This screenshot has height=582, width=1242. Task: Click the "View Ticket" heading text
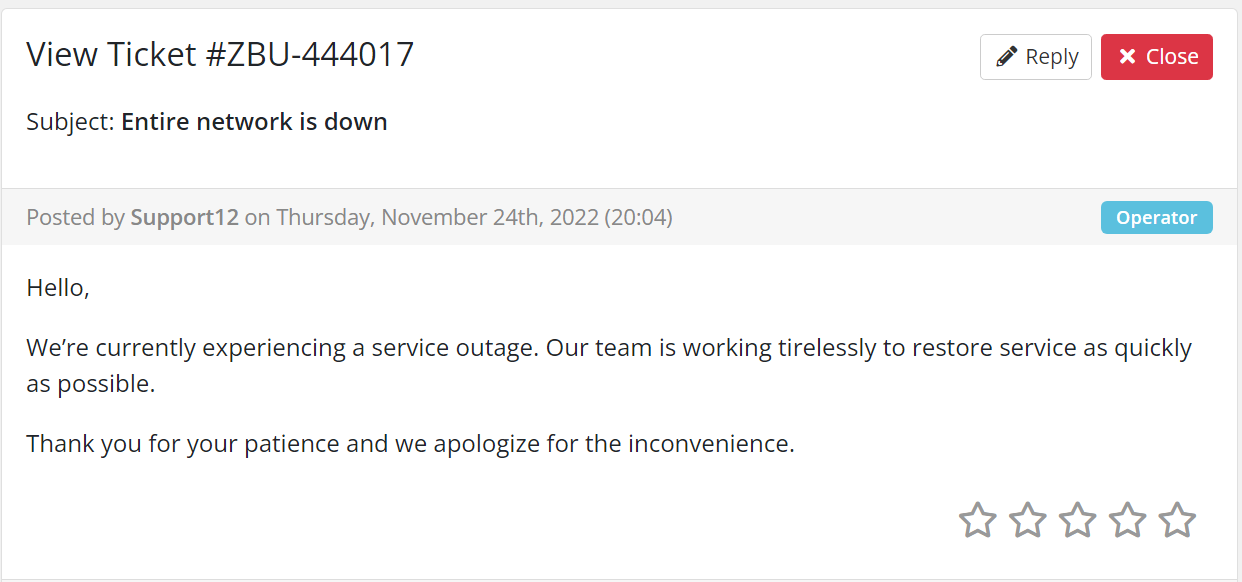click(112, 54)
